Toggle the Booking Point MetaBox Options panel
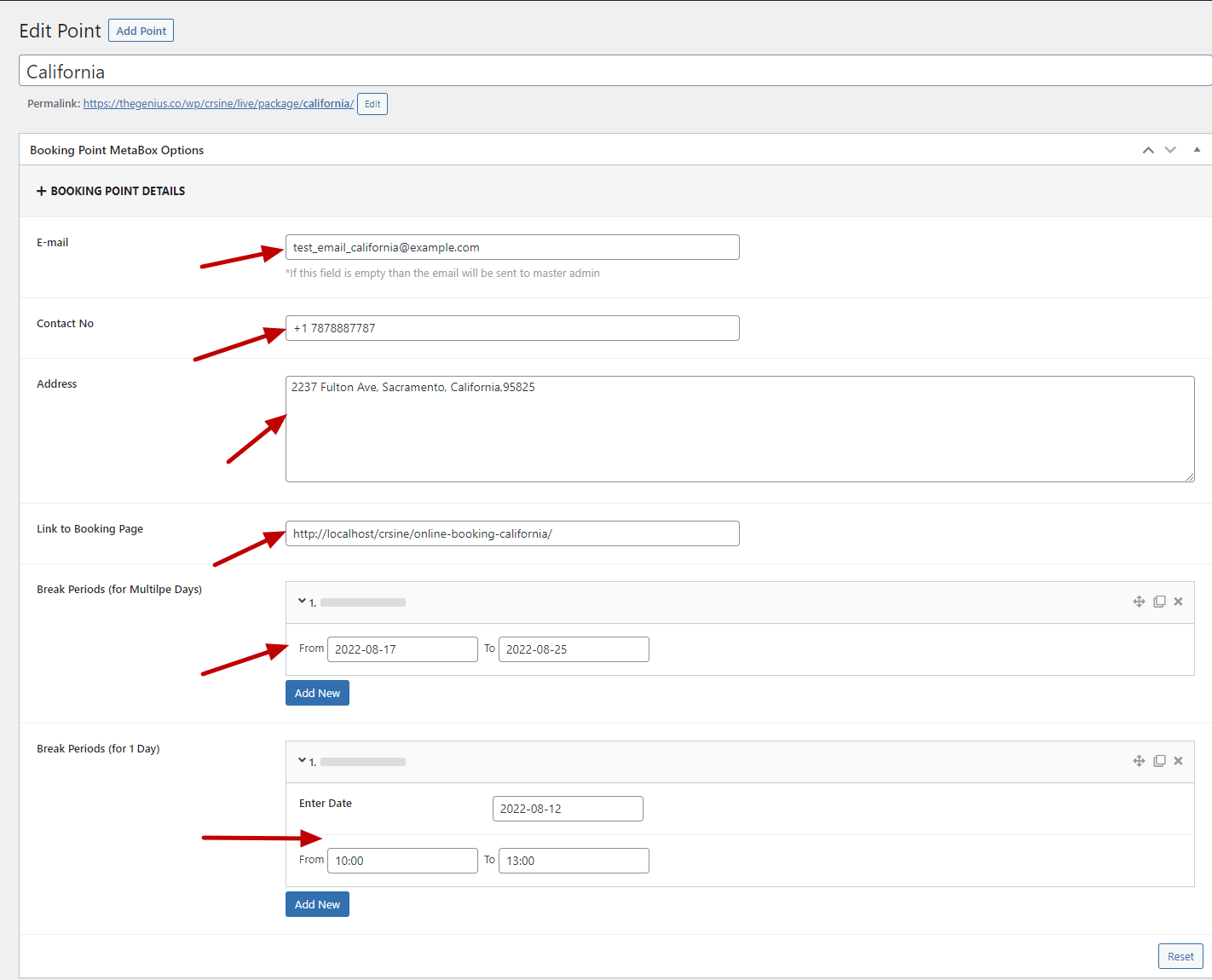 (x=1197, y=150)
